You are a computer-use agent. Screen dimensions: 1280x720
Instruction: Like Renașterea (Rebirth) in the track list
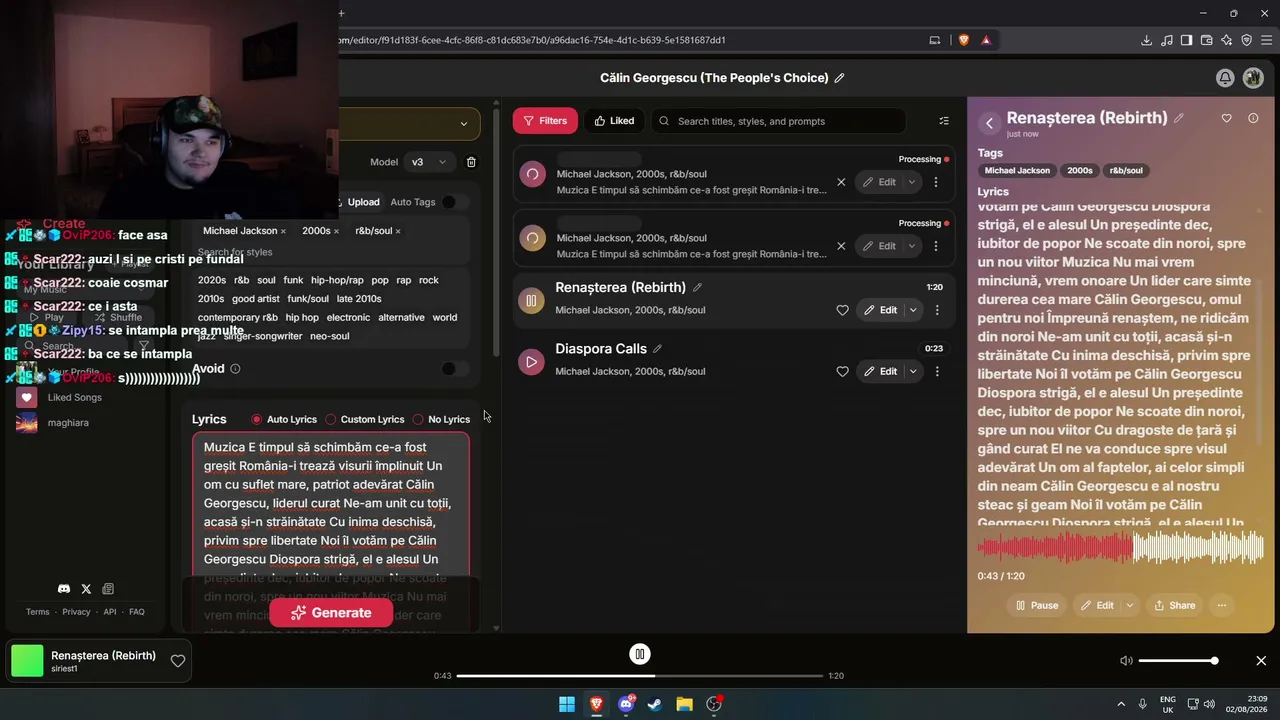tap(842, 310)
